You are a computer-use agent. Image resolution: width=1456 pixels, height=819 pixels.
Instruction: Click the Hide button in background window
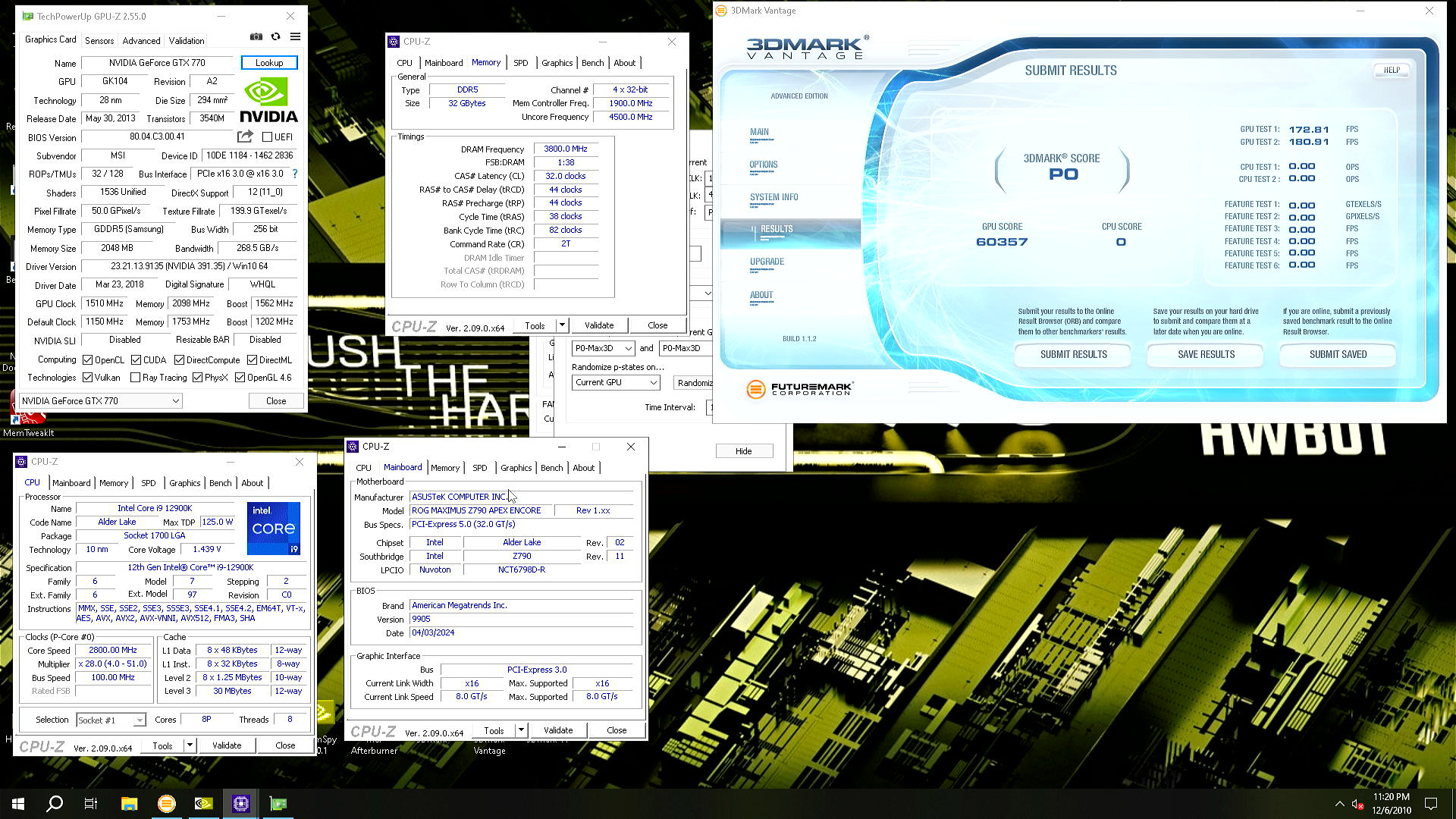(x=743, y=451)
